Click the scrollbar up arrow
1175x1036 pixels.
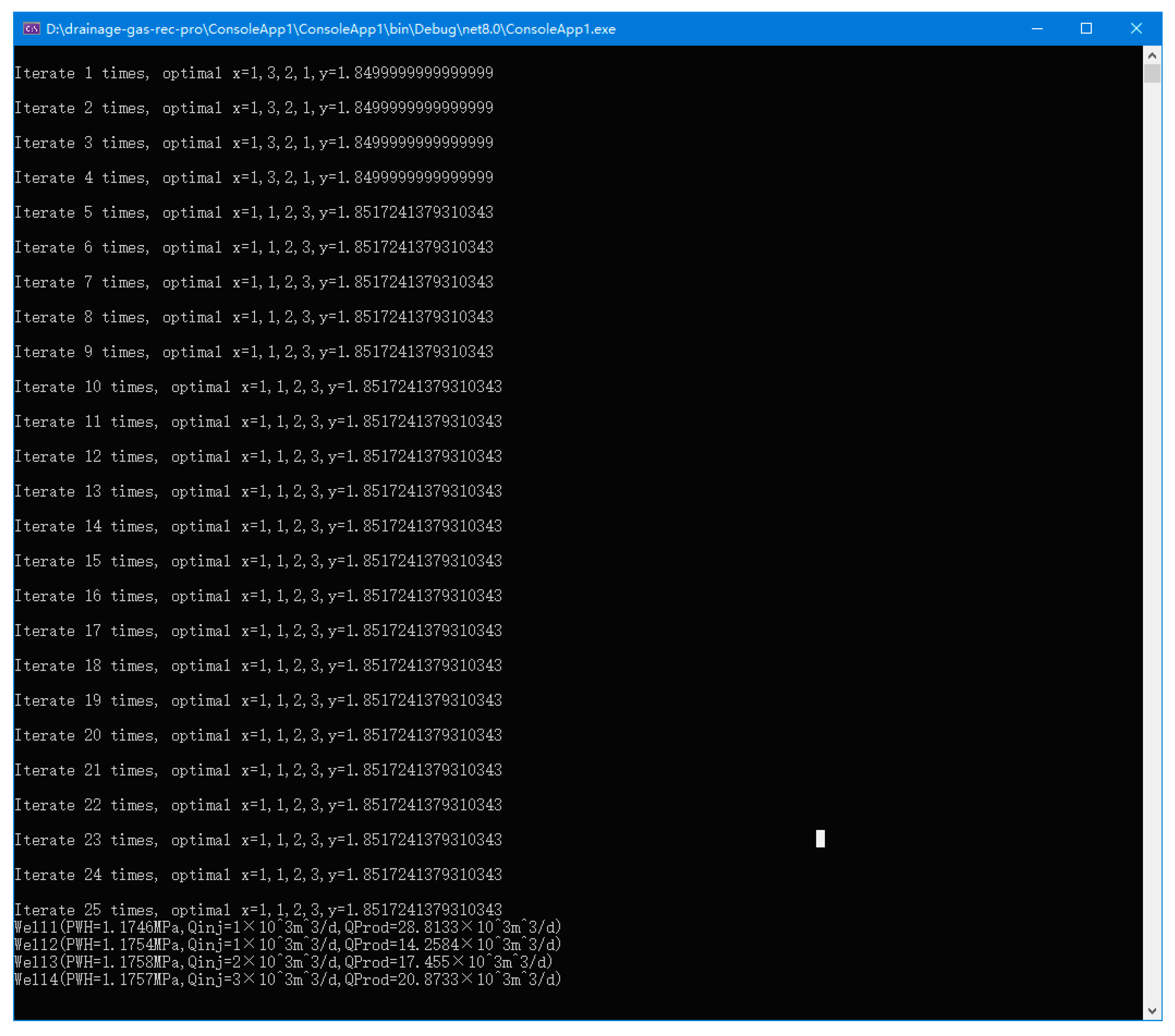(1151, 56)
